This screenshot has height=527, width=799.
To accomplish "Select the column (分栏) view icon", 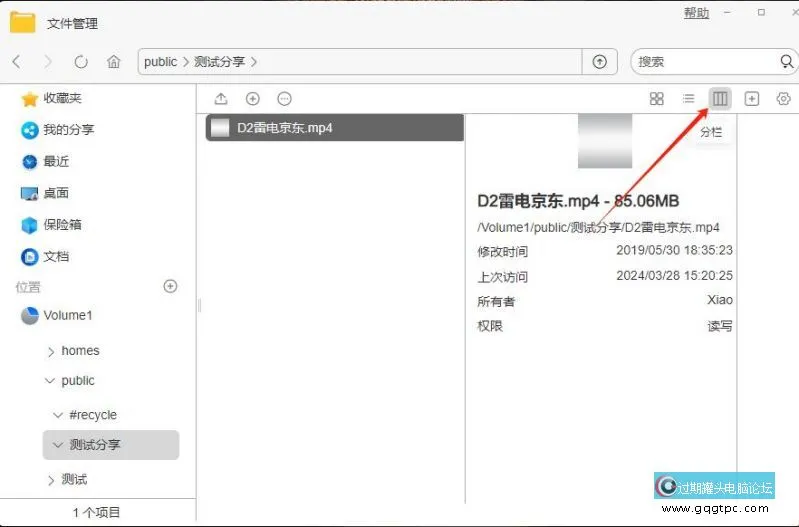I will (x=720, y=98).
